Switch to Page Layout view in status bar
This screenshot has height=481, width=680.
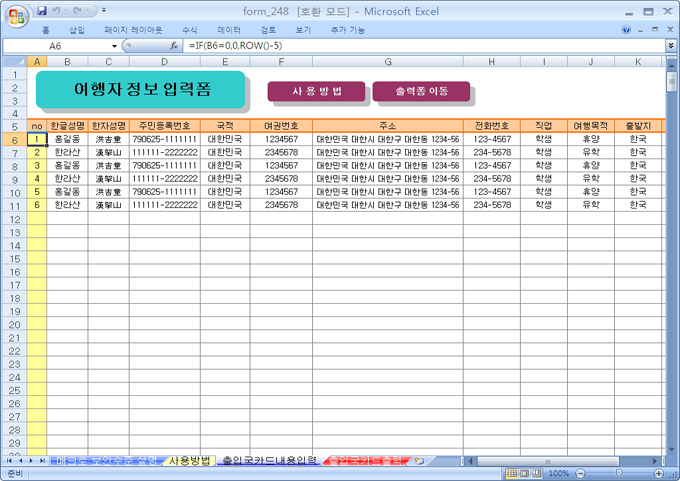pyautogui.click(x=524, y=473)
